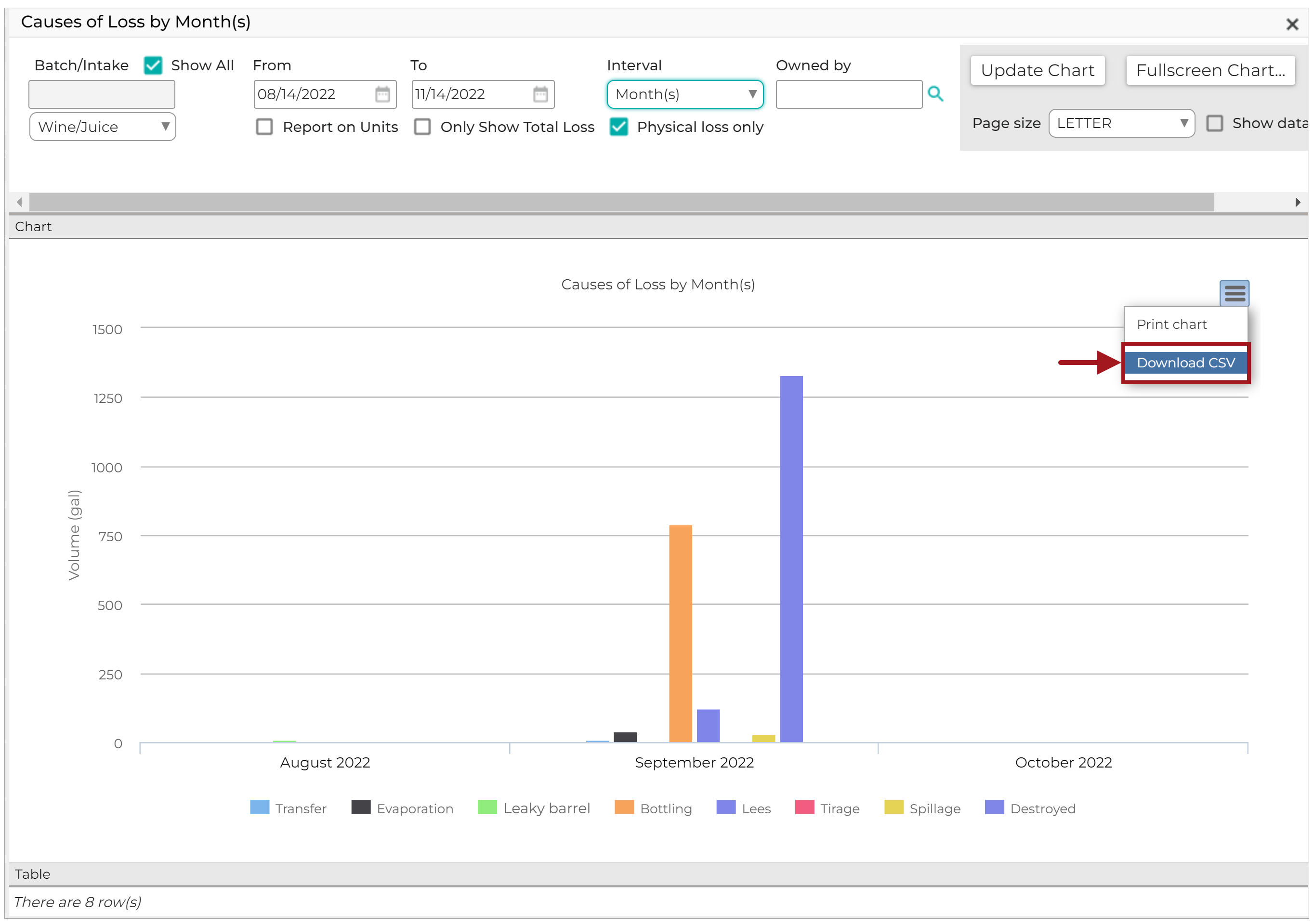This screenshot has width=1314, height=924.
Task: Click the October 2022 axis label
Action: coord(1064,763)
